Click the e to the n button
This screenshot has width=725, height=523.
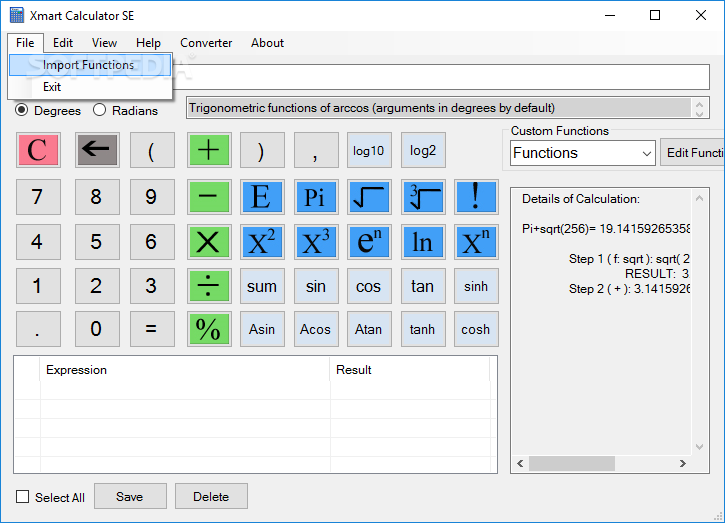pos(369,242)
